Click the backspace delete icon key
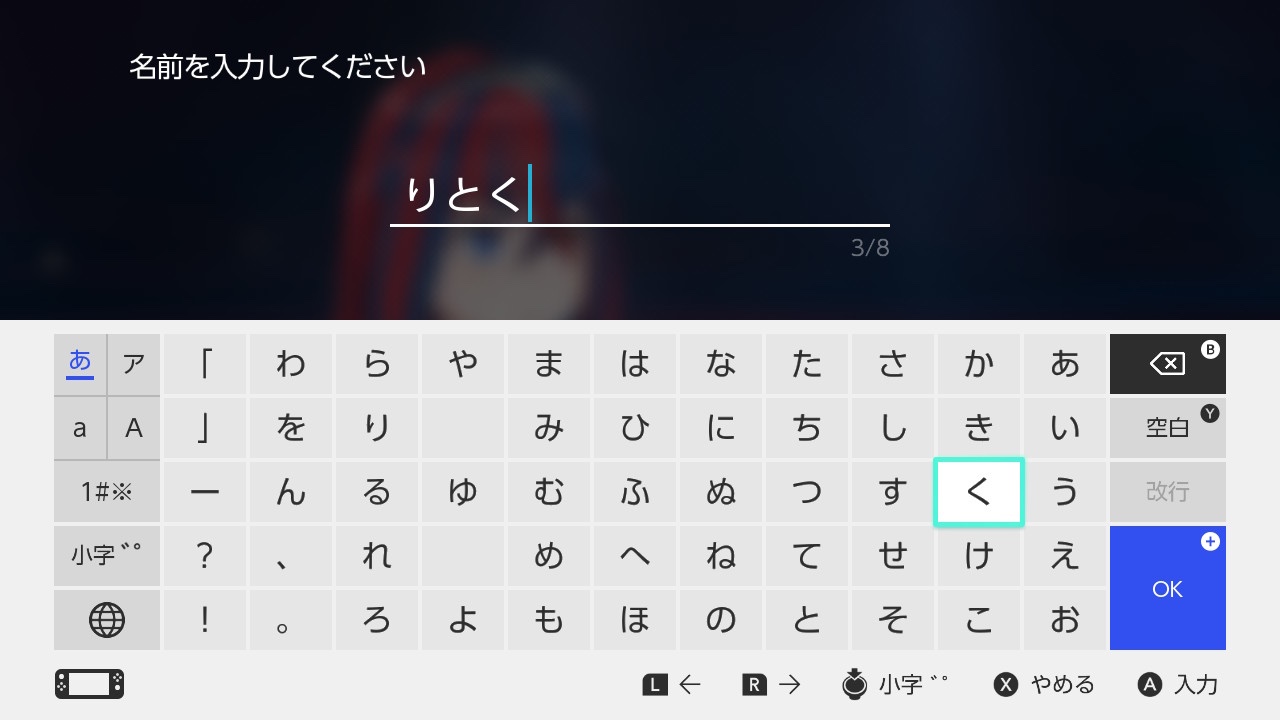The width and height of the screenshot is (1280, 720). [1167, 364]
